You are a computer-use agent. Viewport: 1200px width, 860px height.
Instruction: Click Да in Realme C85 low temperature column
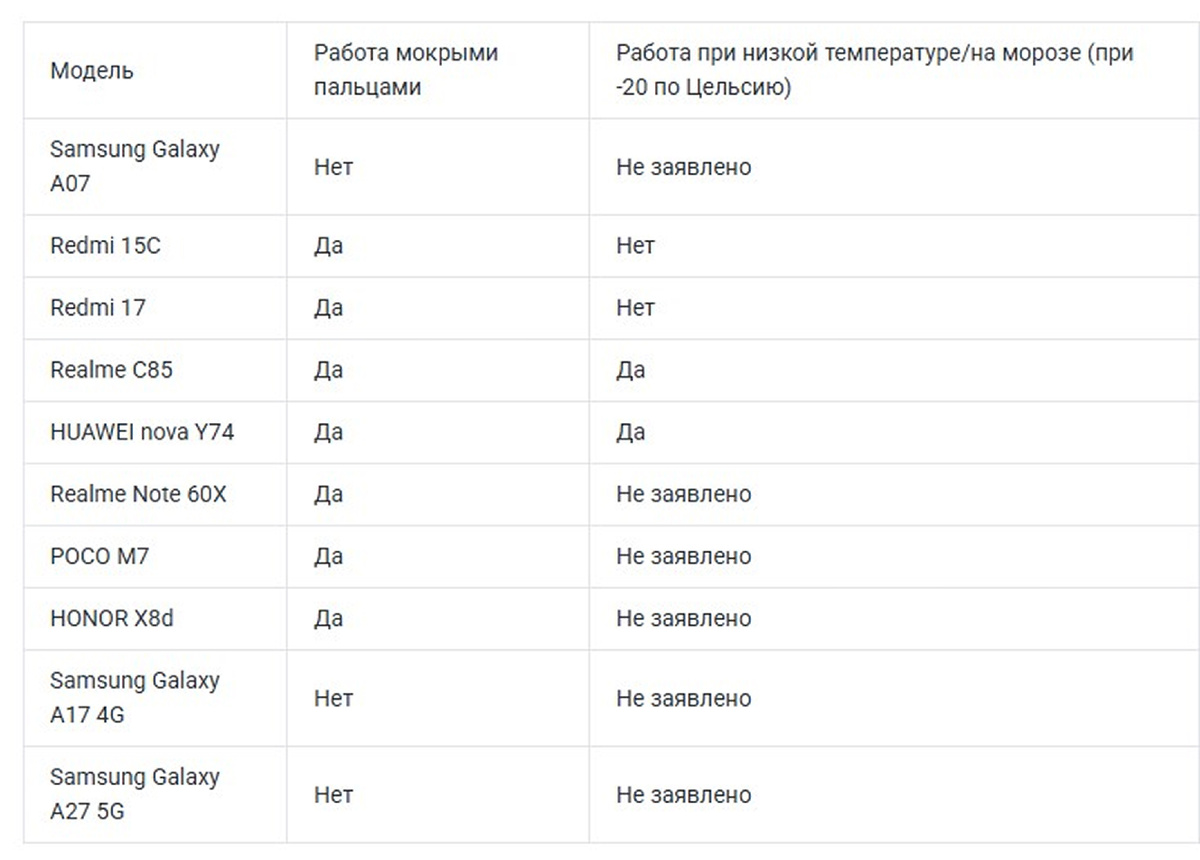click(x=630, y=371)
